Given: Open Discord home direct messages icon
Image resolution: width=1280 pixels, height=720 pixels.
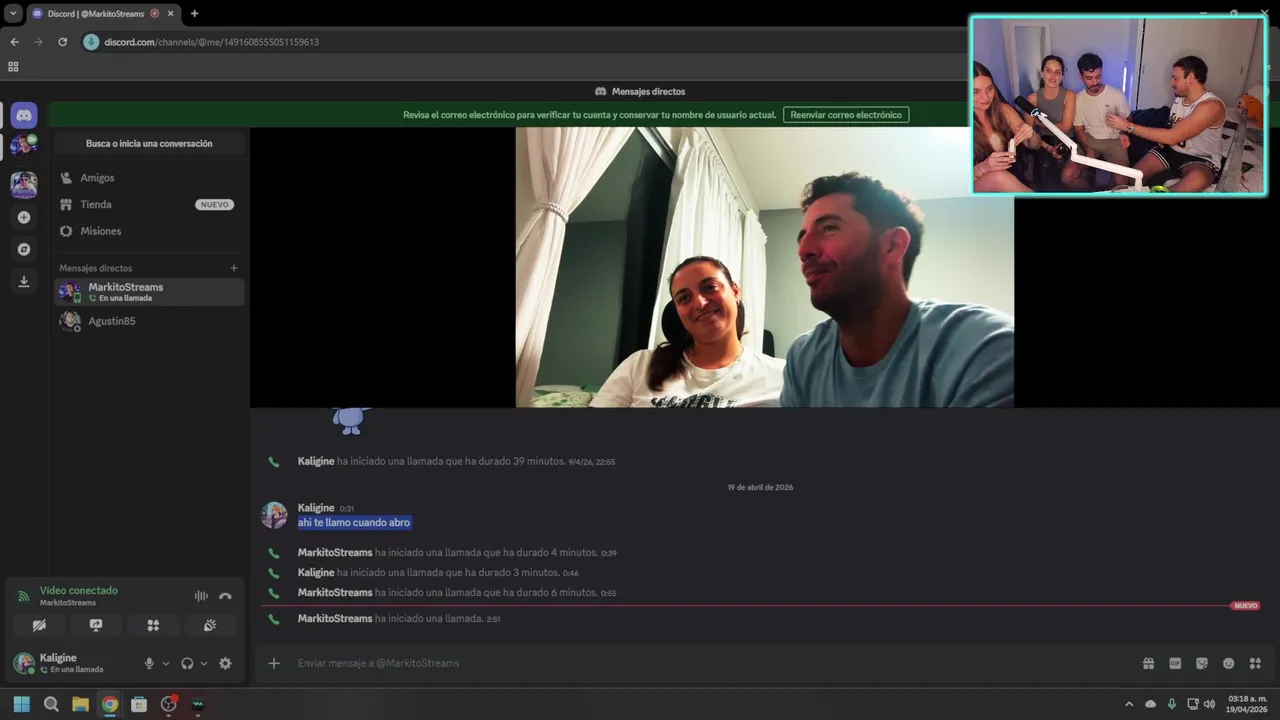Looking at the screenshot, I should coord(24,115).
